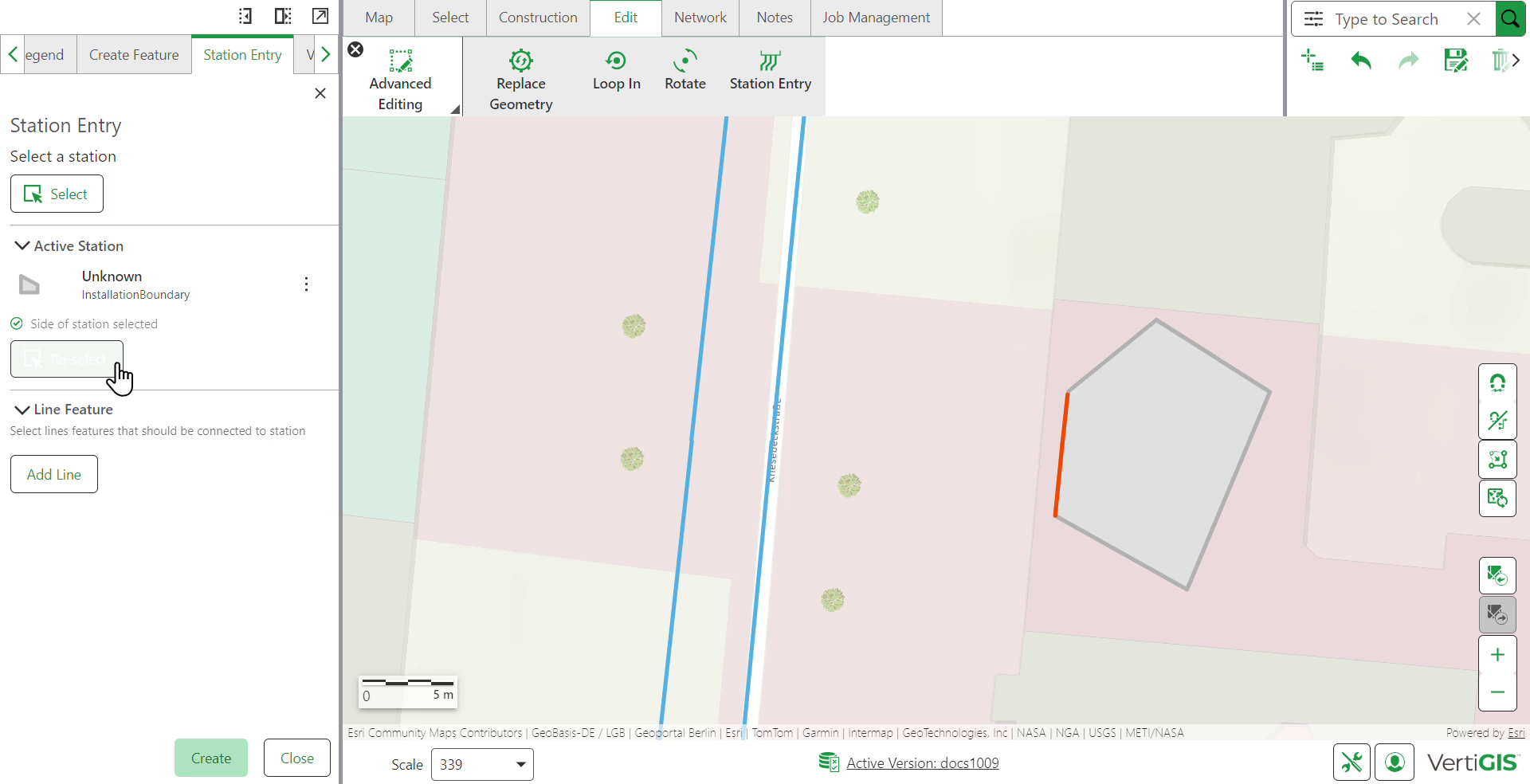Click the select vertices map tool

(1497, 459)
